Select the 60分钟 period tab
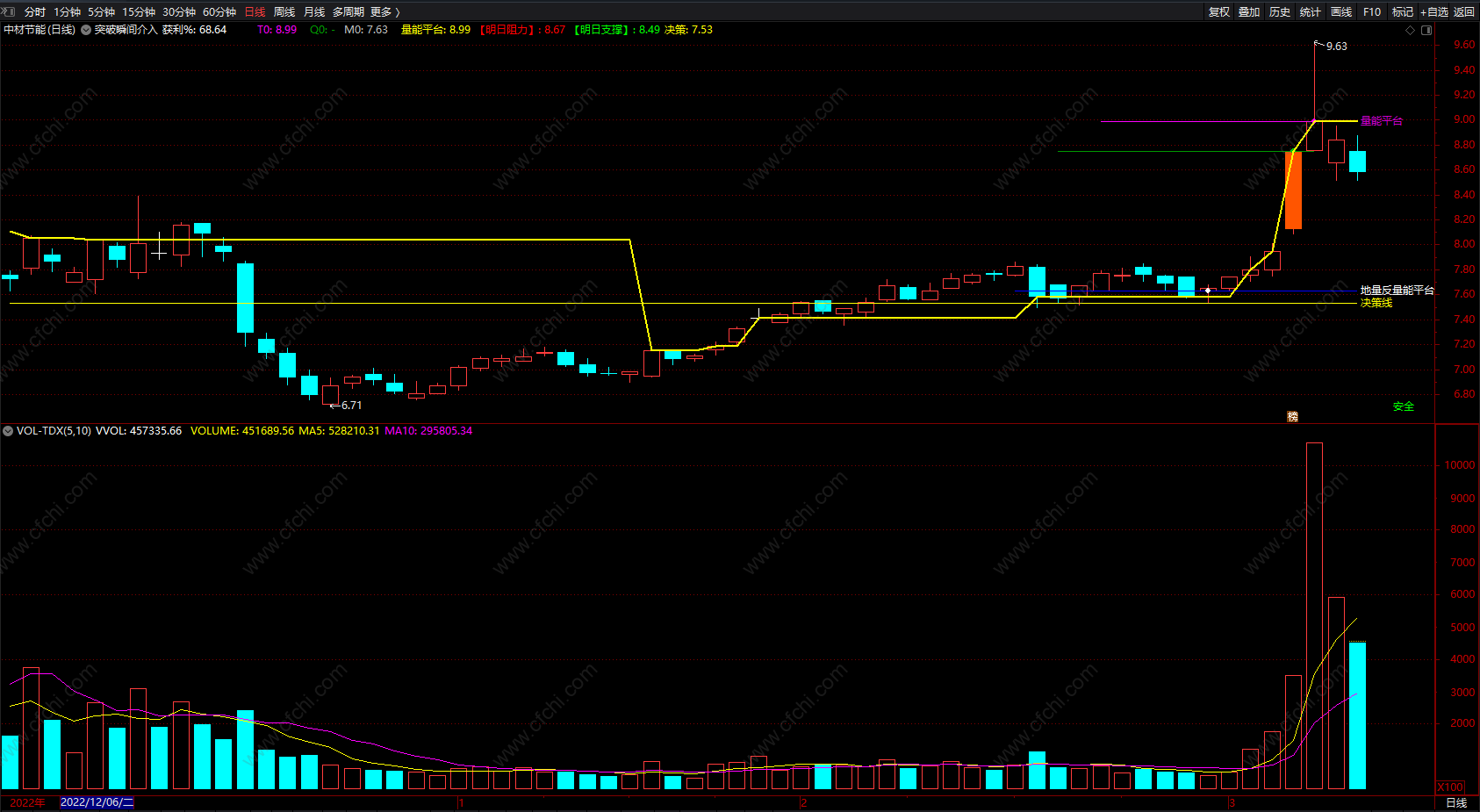Screen dimensions: 1480x812 click(x=219, y=11)
